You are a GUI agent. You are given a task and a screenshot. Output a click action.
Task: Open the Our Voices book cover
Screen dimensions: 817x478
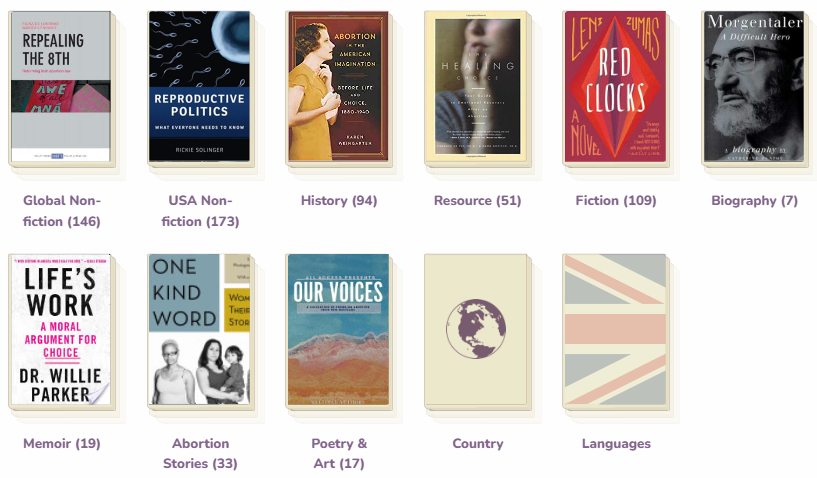(x=337, y=330)
